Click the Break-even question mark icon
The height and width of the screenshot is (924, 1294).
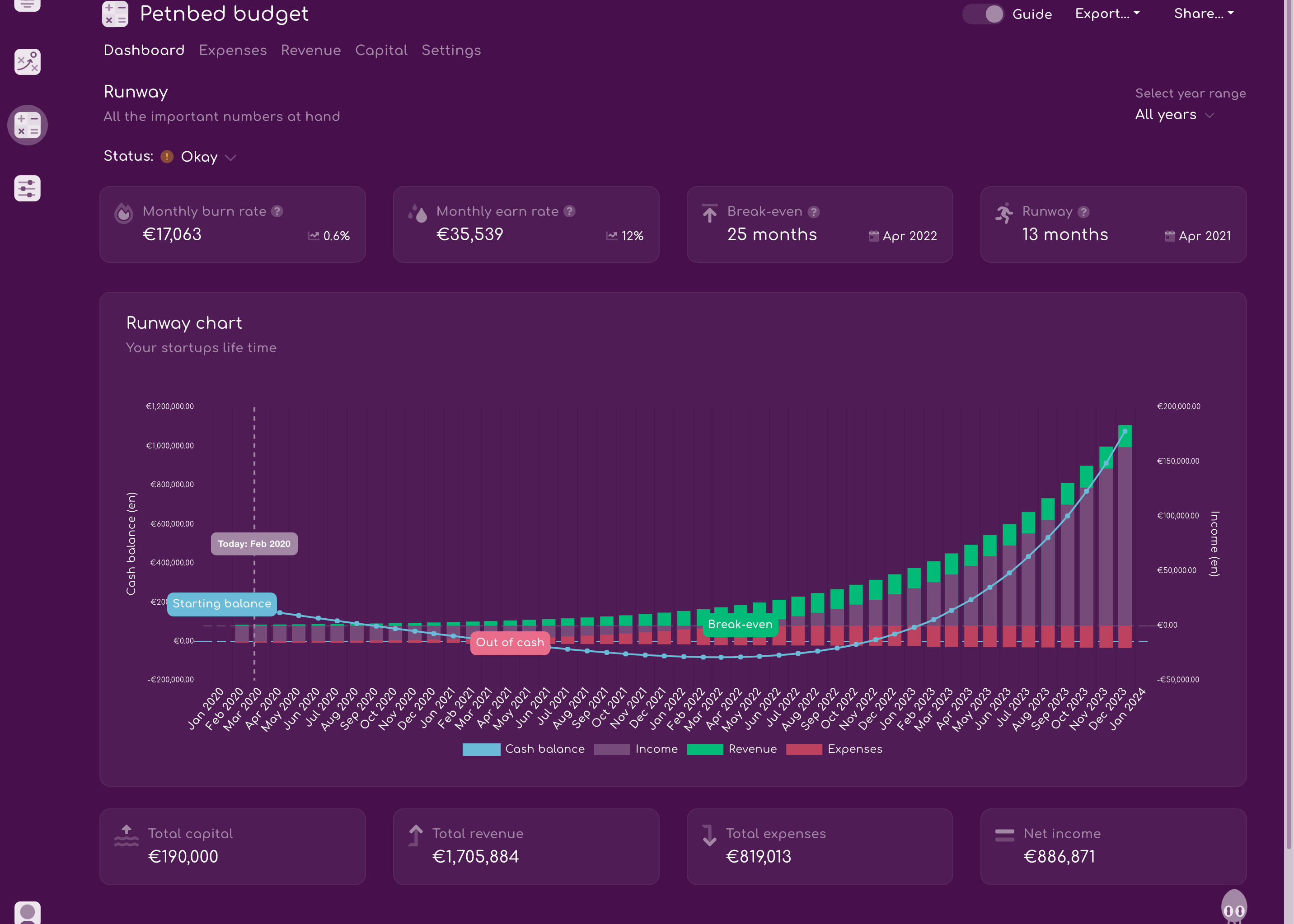pyautogui.click(x=814, y=212)
